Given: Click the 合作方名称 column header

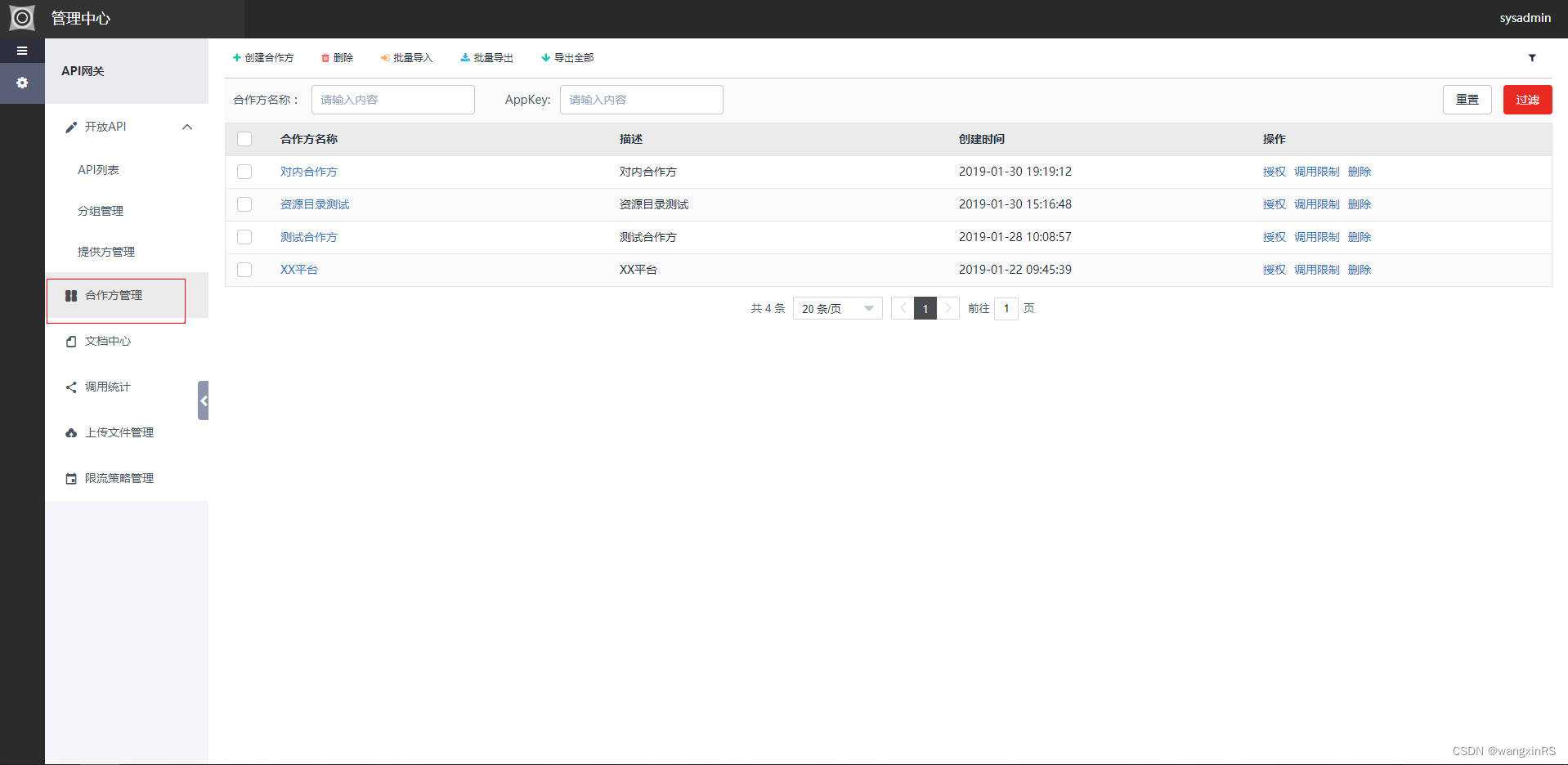Looking at the screenshot, I should [309, 139].
